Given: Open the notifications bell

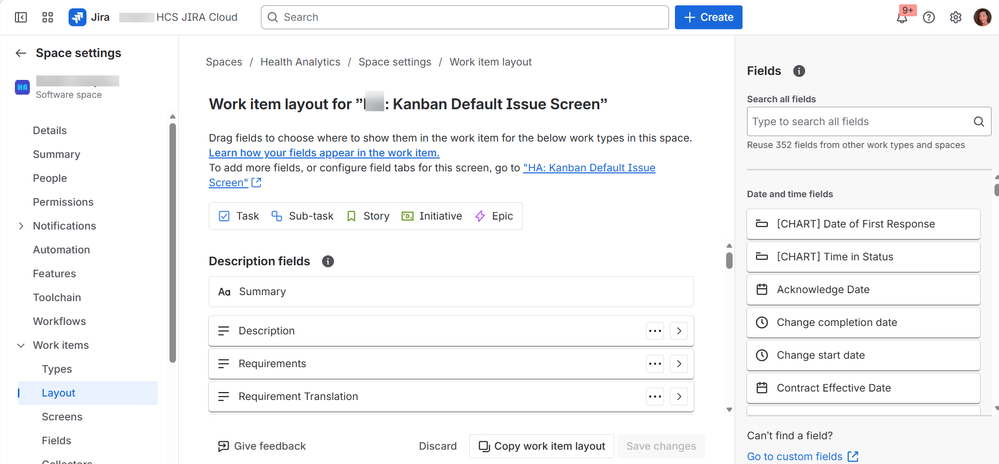Looking at the screenshot, I should tap(902, 17).
